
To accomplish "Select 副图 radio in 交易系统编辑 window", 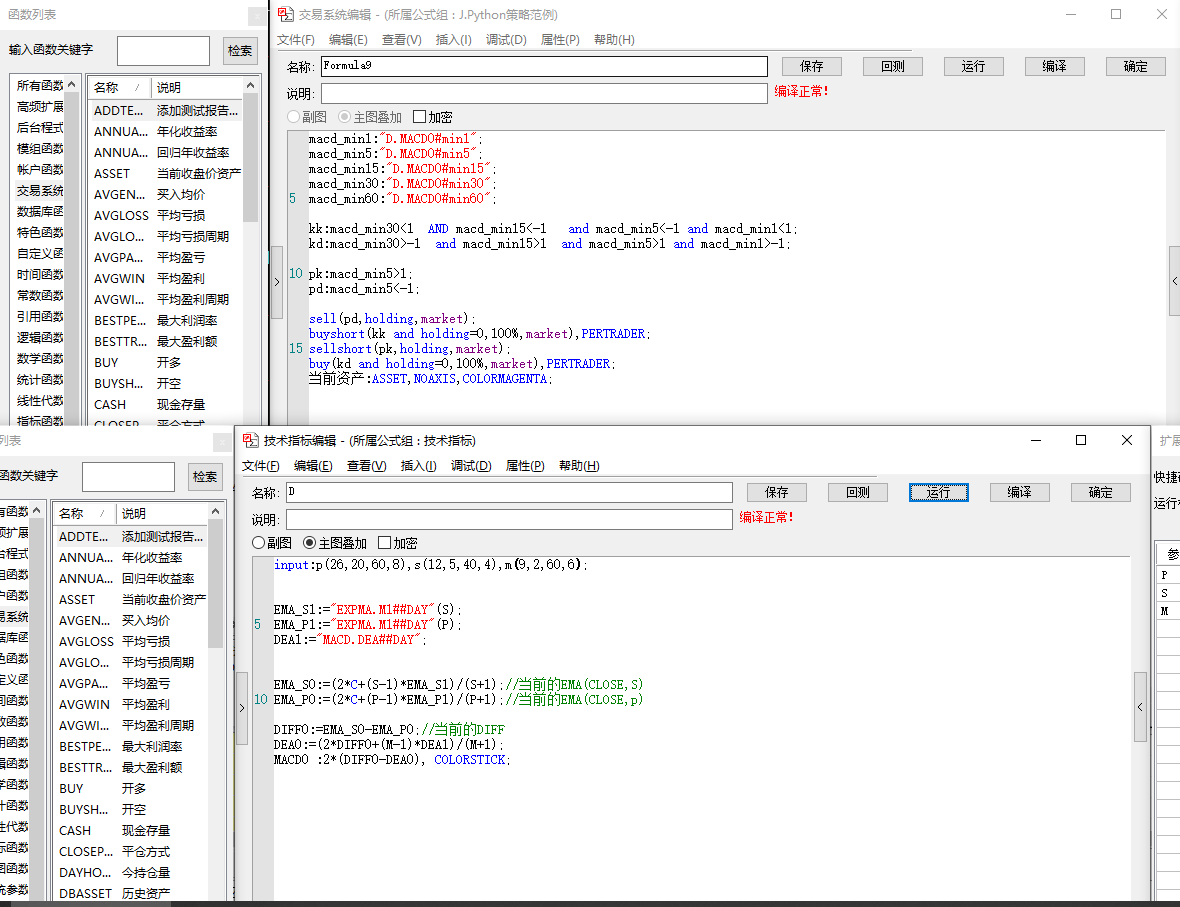I will [x=294, y=117].
